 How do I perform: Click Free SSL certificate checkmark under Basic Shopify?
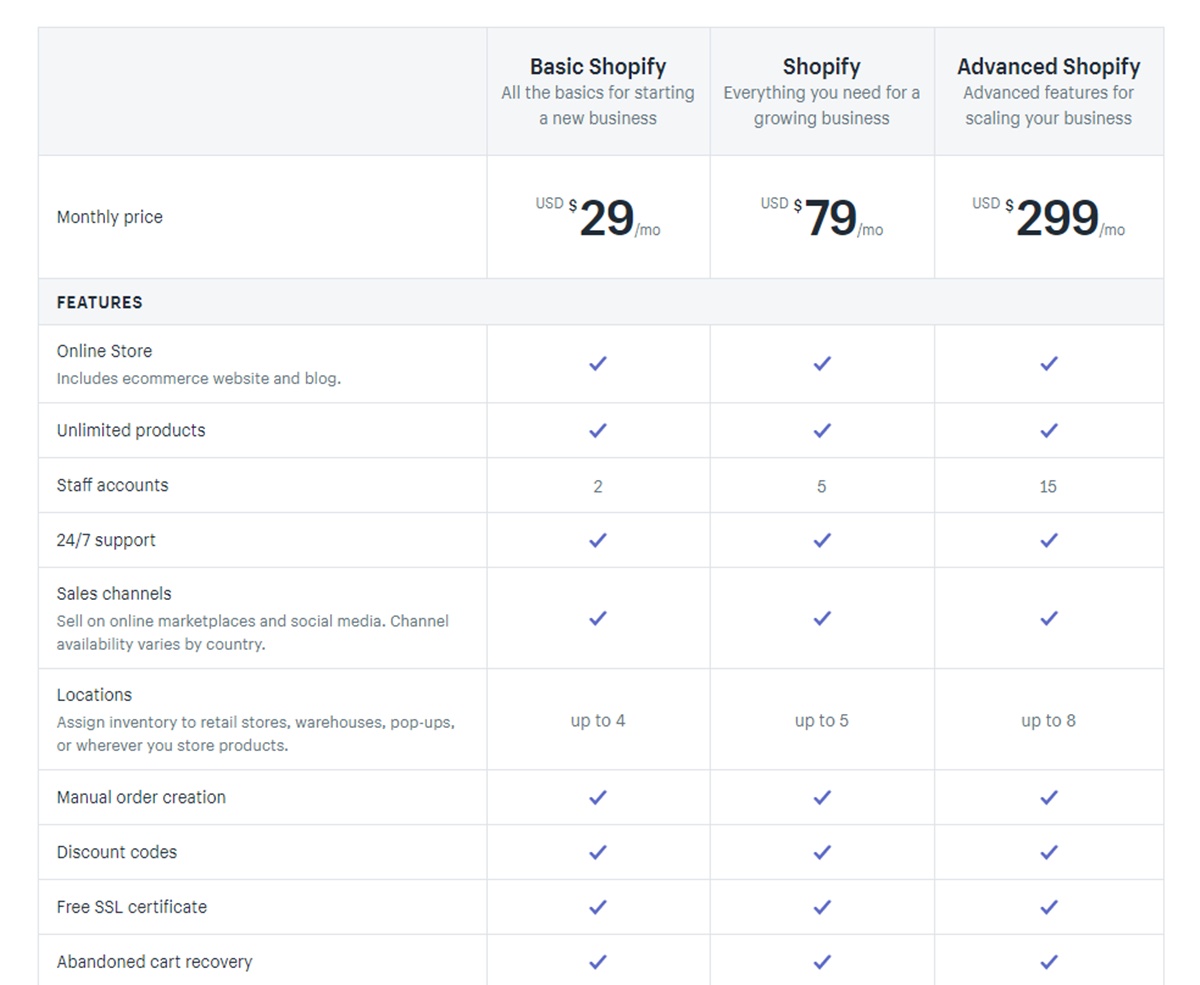598,908
